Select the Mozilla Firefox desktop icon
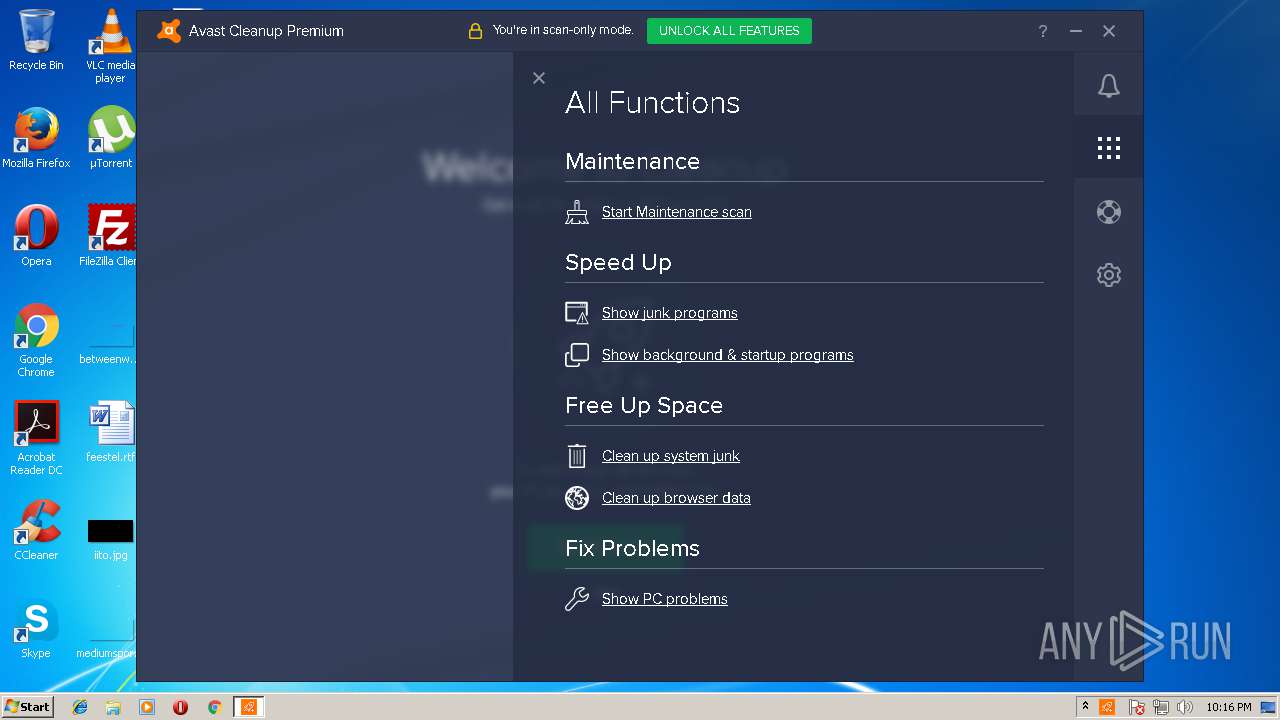Viewport: 1280px width, 720px height. [x=36, y=138]
